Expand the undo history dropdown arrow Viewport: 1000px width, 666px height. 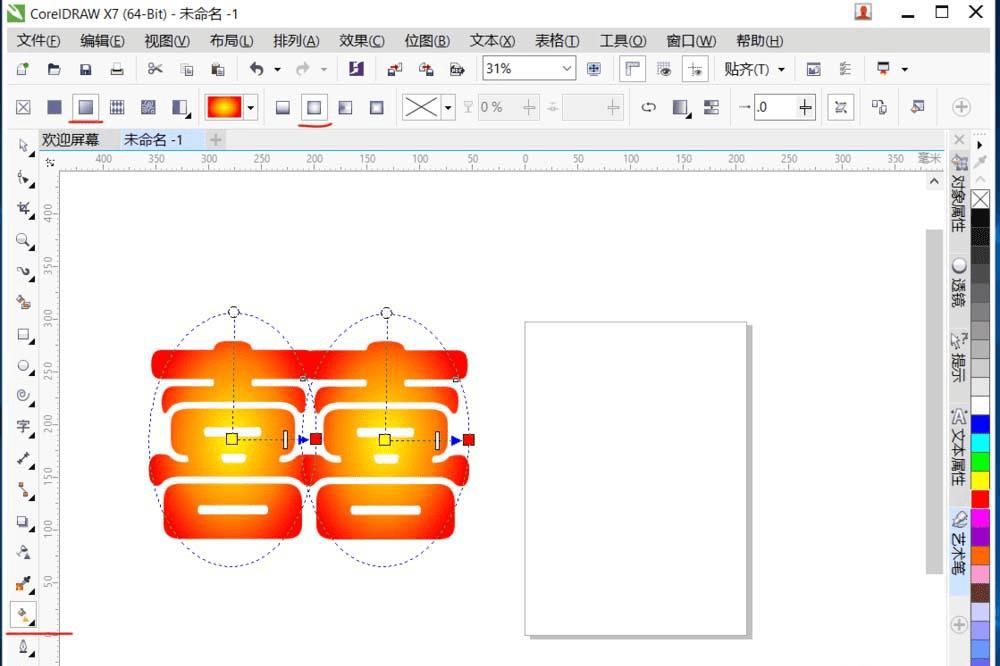pos(277,69)
